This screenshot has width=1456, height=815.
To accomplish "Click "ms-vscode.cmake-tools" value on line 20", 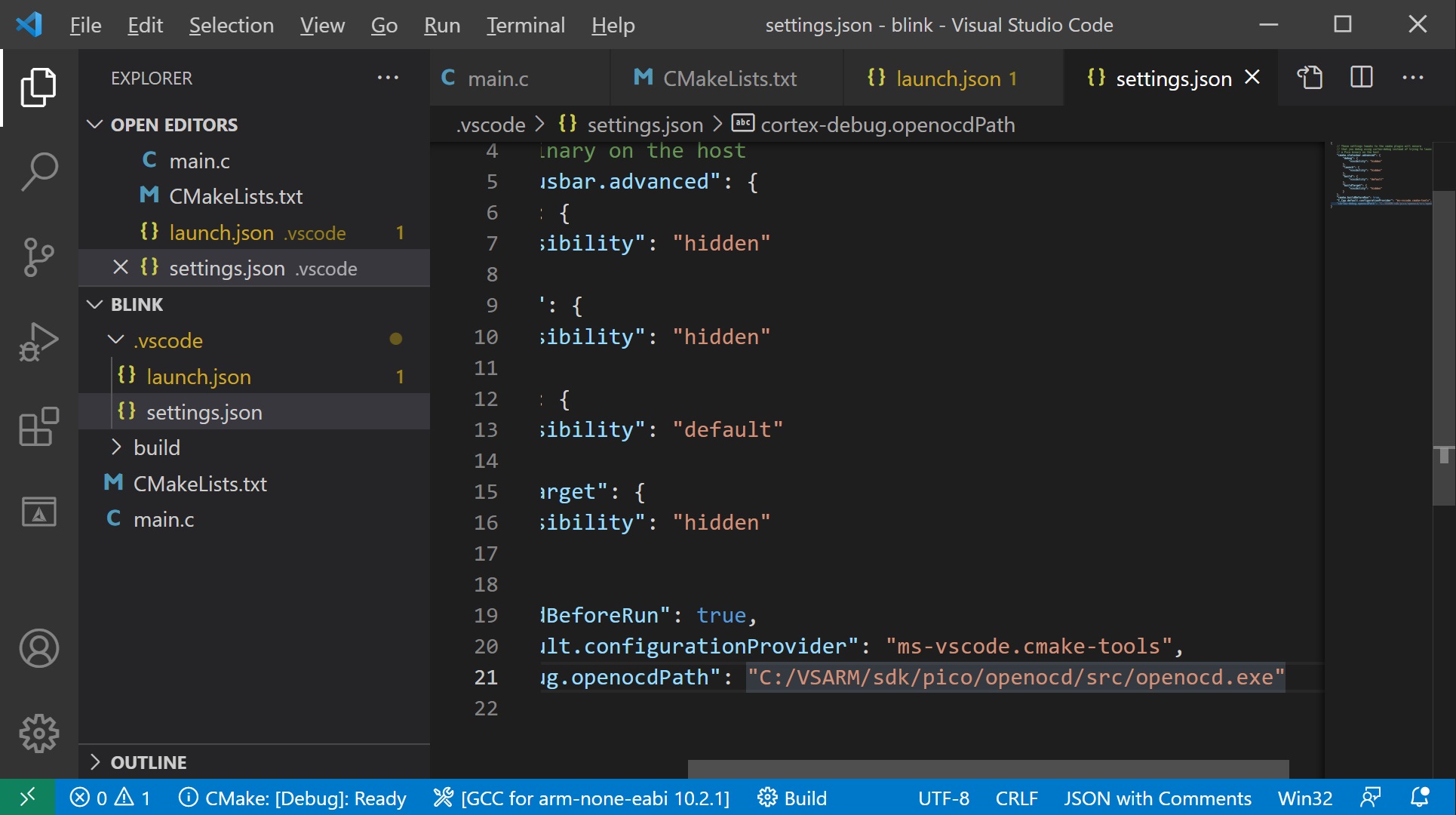I will pyautogui.click(x=1029, y=647).
